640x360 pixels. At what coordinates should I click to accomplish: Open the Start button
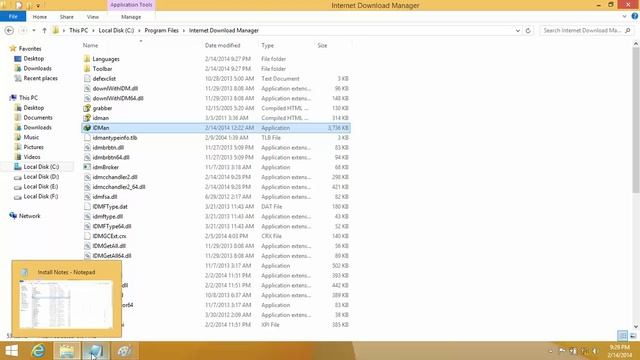(x=11, y=351)
